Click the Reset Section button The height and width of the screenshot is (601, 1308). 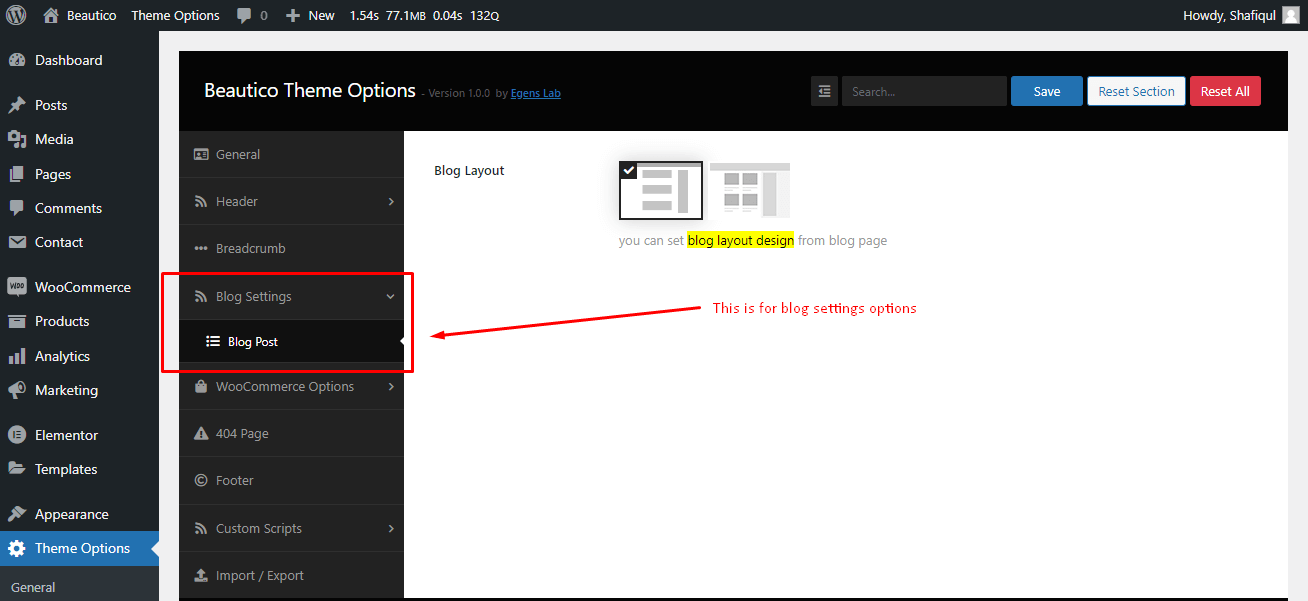(x=1136, y=91)
